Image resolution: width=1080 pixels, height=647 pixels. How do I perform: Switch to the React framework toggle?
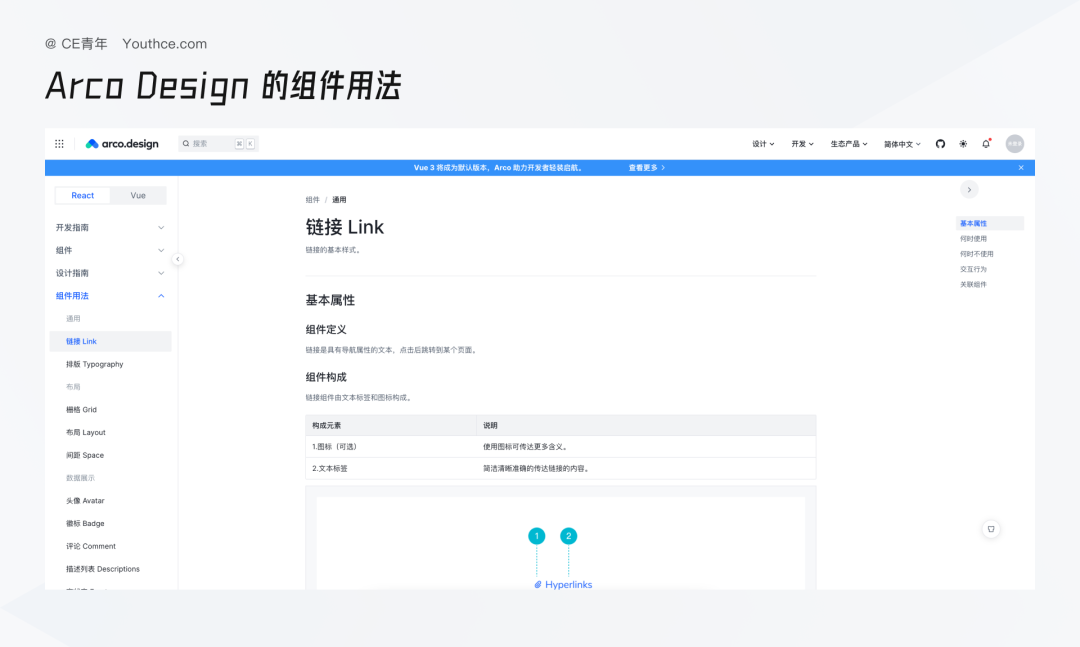(83, 196)
